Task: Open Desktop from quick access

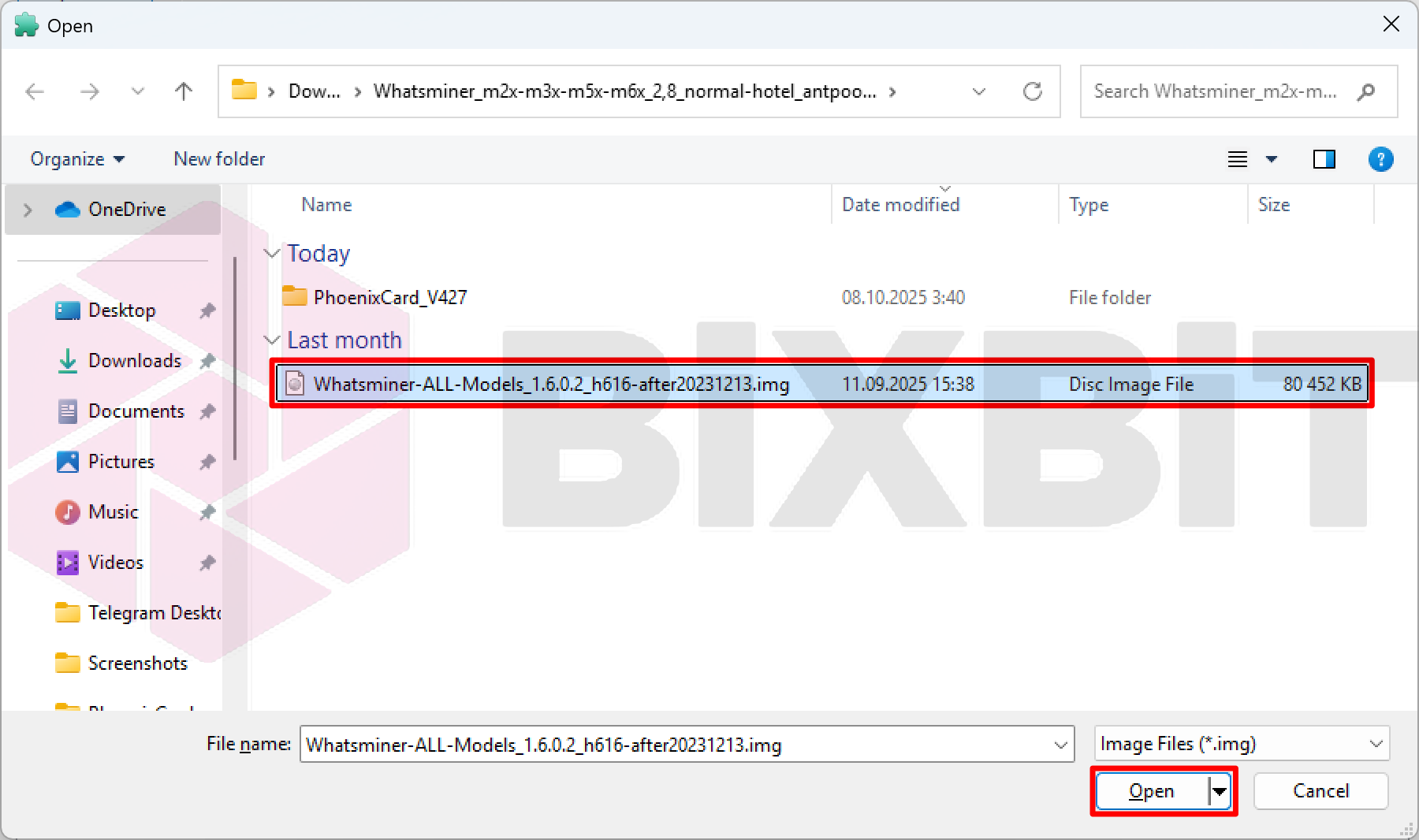Action: (121, 310)
